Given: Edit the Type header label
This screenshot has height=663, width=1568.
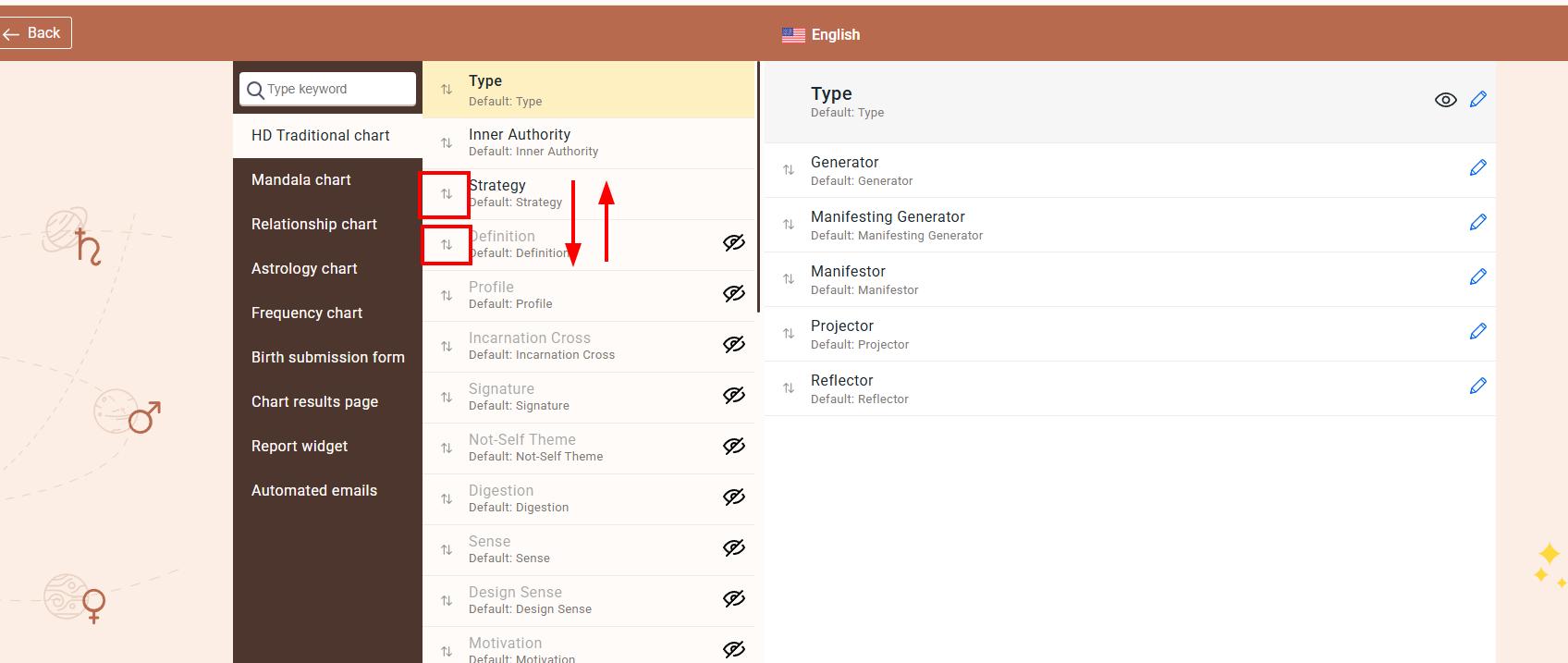Looking at the screenshot, I should point(1477,99).
